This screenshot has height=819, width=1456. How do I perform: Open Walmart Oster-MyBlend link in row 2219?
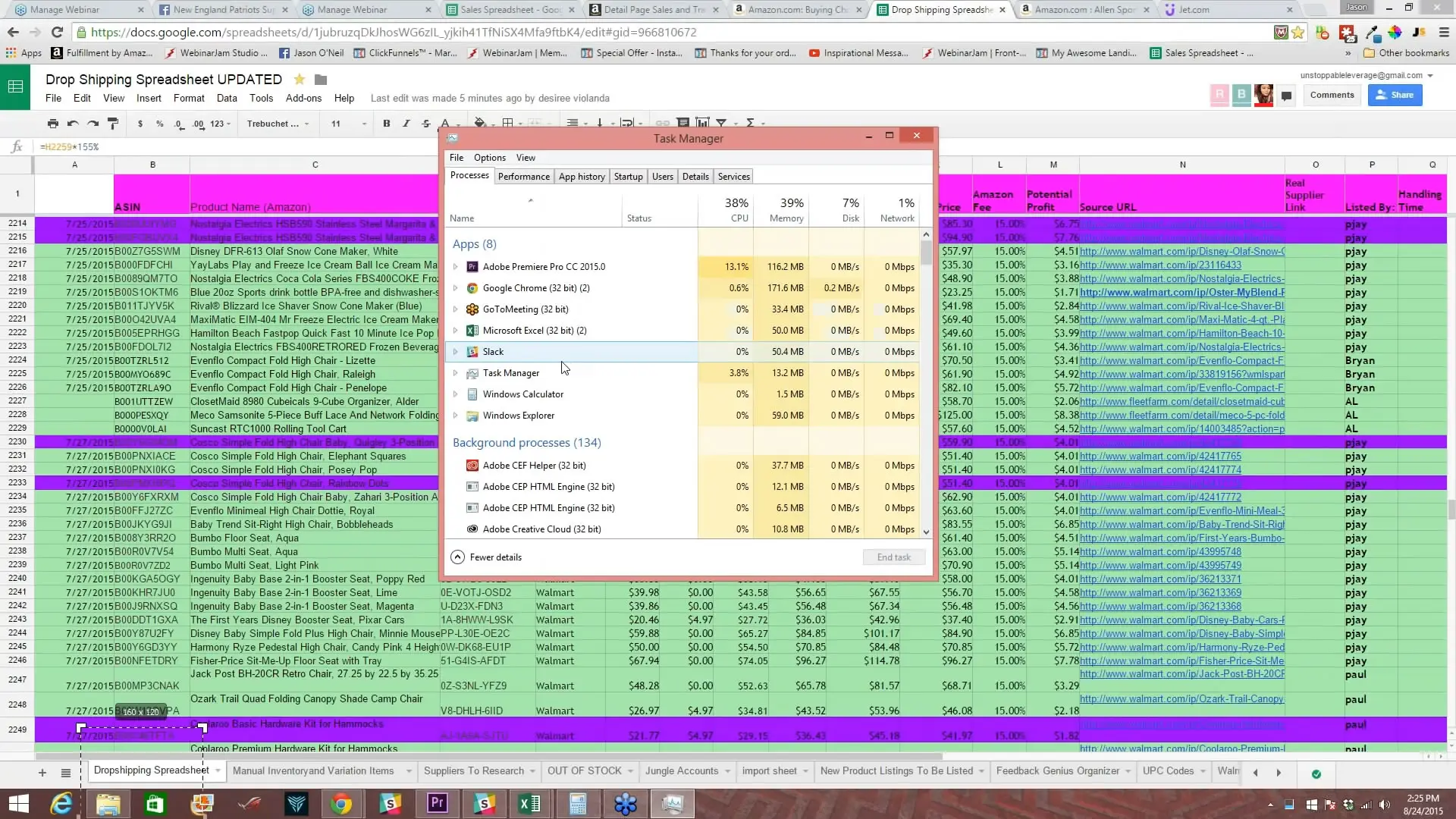[x=1182, y=293]
